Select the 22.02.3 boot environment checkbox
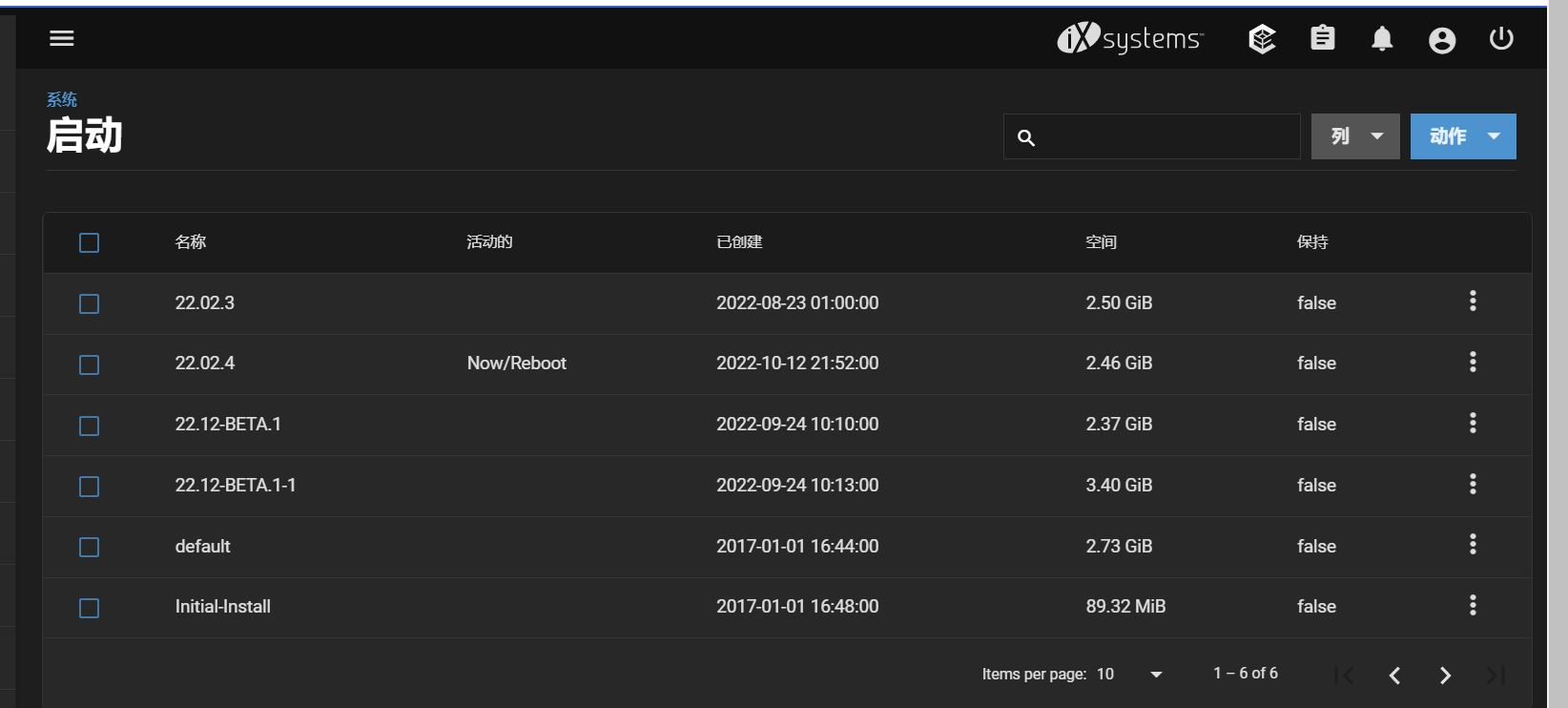 tap(89, 303)
